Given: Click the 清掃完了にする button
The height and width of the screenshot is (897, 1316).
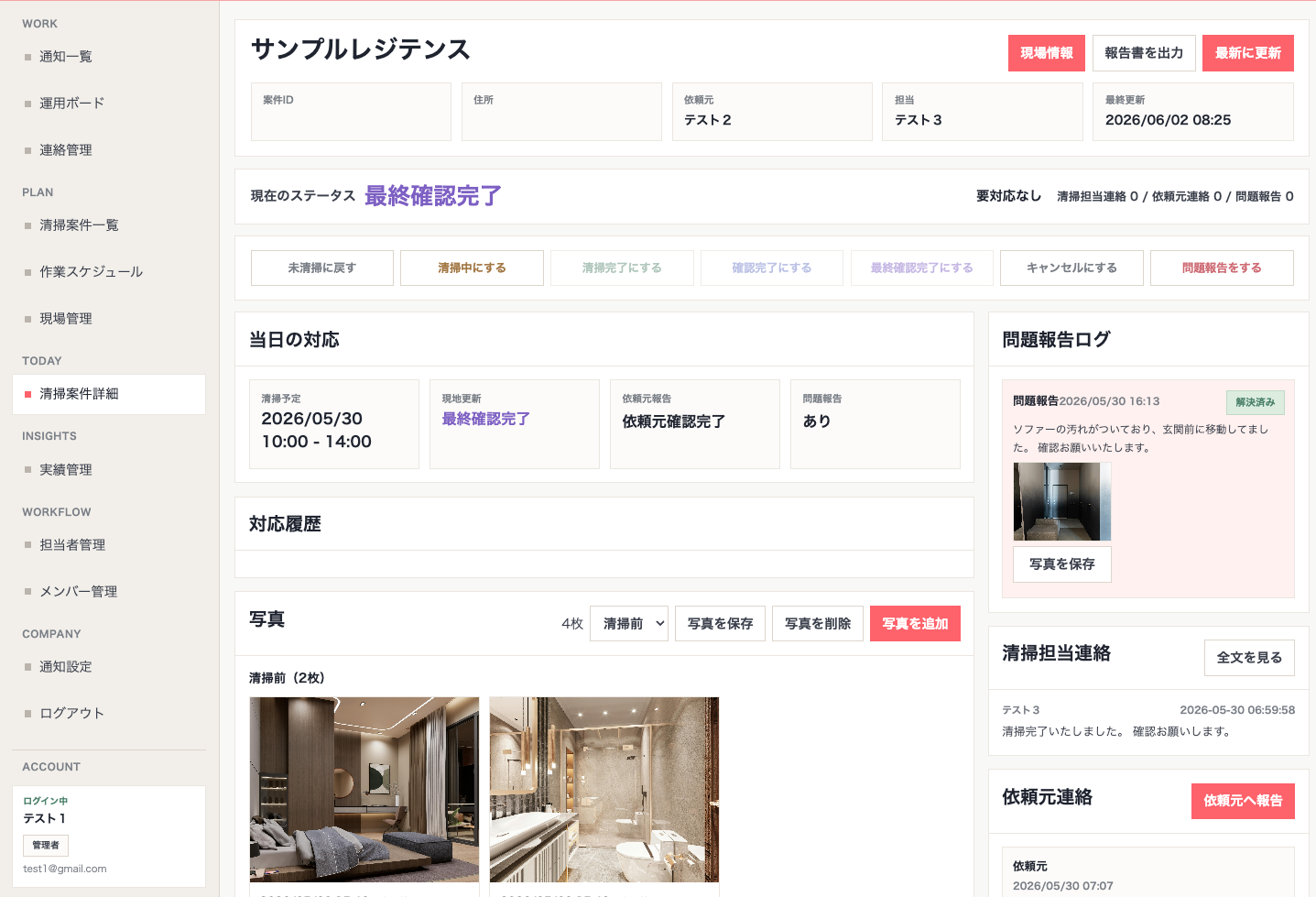Looking at the screenshot, I should click(x=622, y=268).
